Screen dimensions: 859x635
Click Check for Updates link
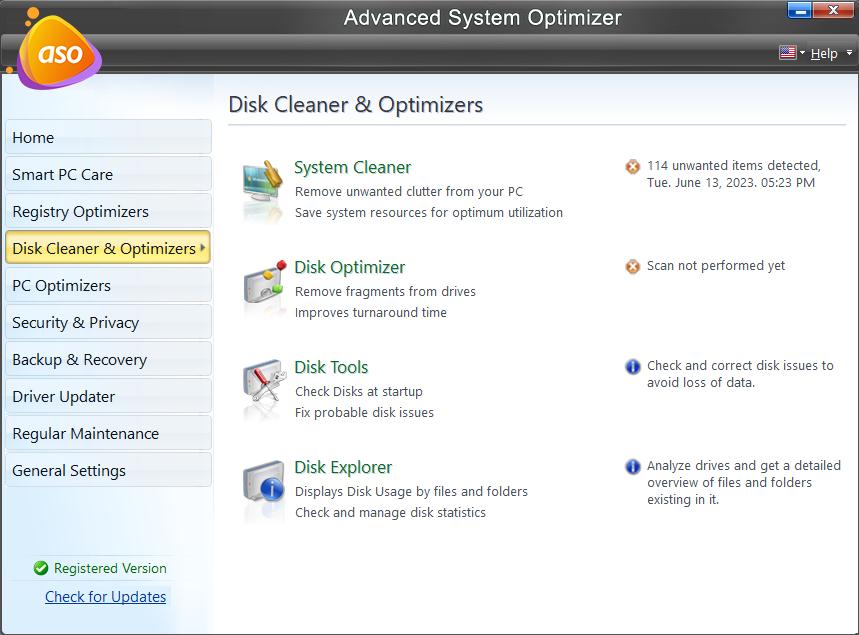[x=105, y=597]
